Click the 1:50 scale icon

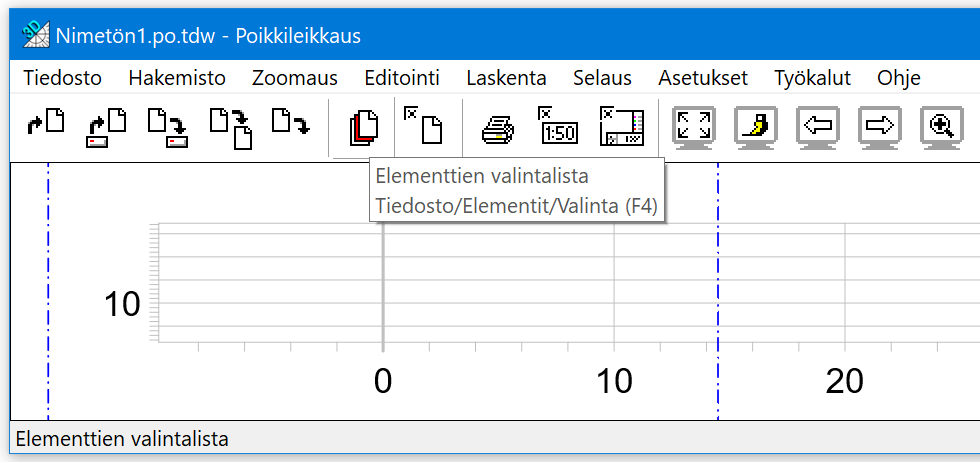click(558, 127)
